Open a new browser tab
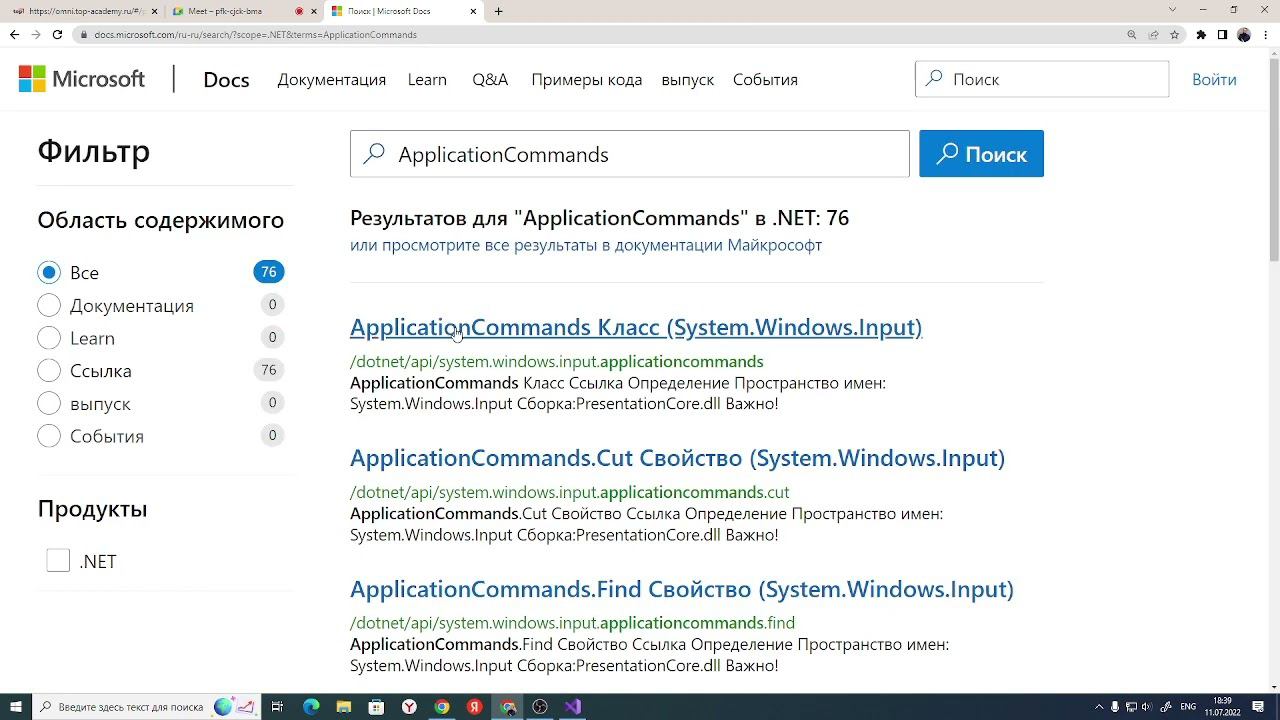1280x720 pixels. pyautogui.click(x=498, y=11)
